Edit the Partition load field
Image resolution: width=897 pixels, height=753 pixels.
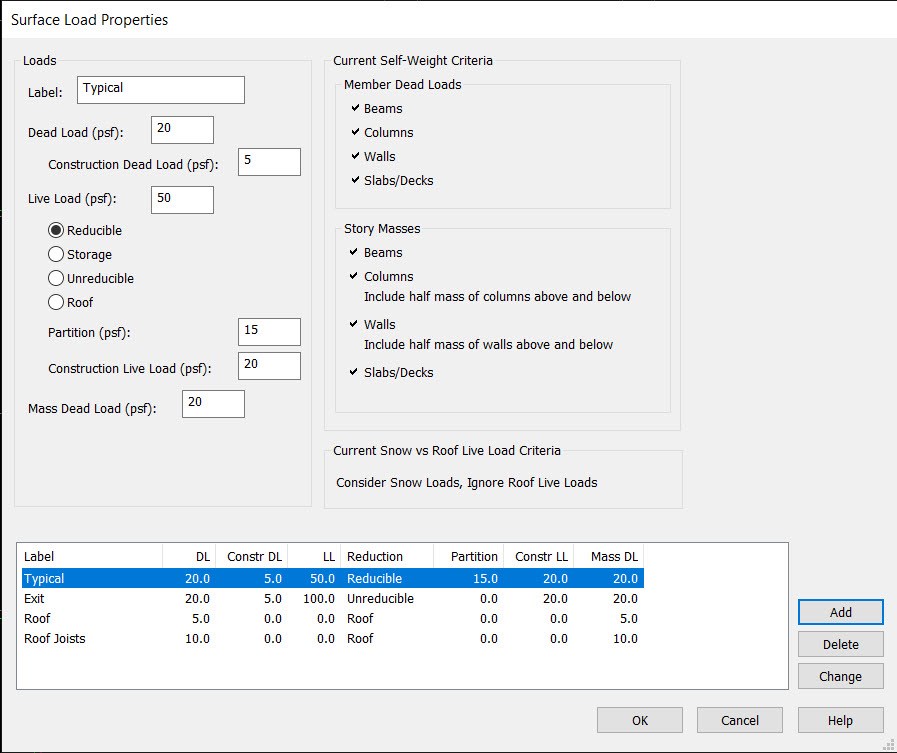(x=269, y=332)
